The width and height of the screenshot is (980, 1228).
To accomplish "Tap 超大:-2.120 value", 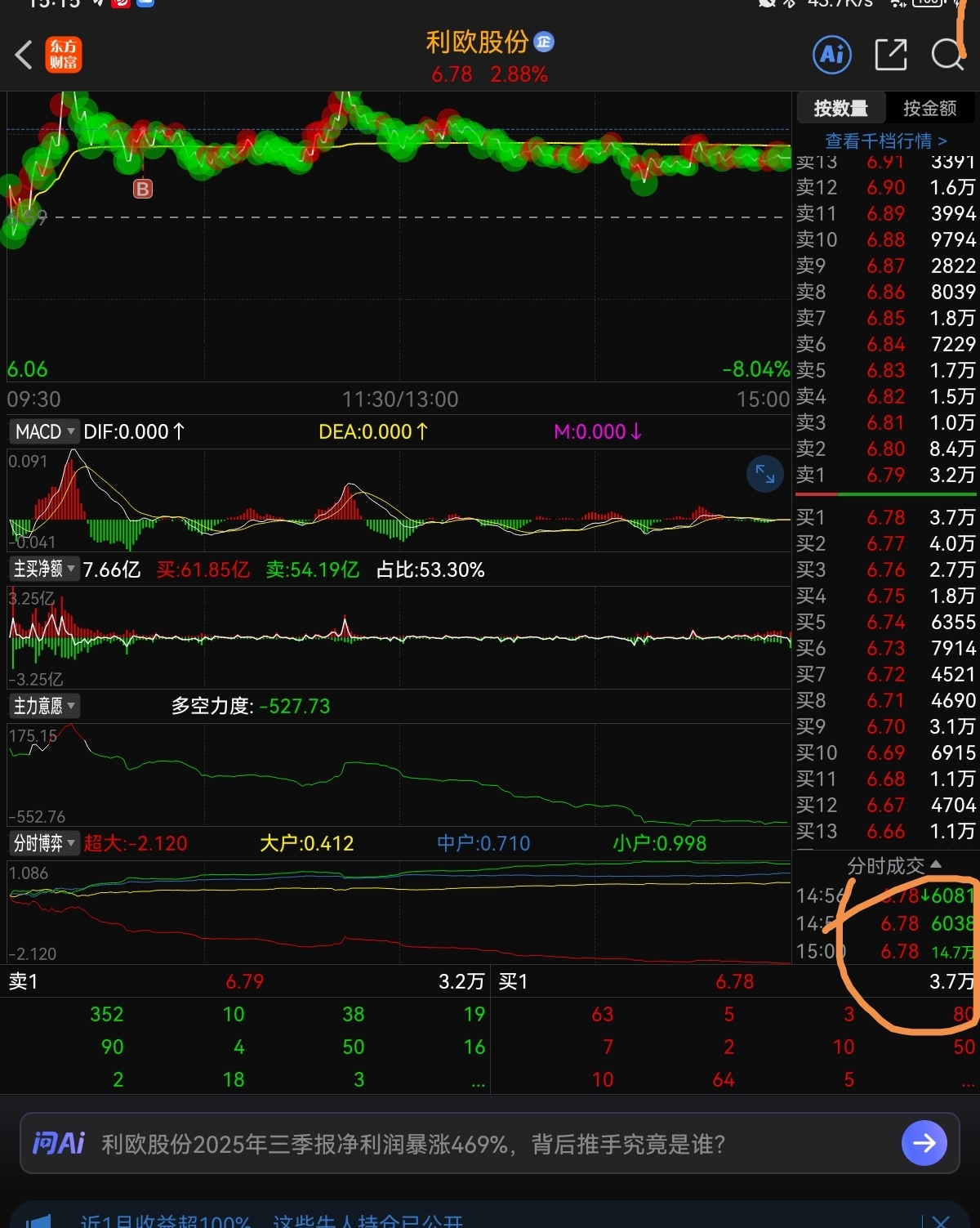I will (136, 843).
